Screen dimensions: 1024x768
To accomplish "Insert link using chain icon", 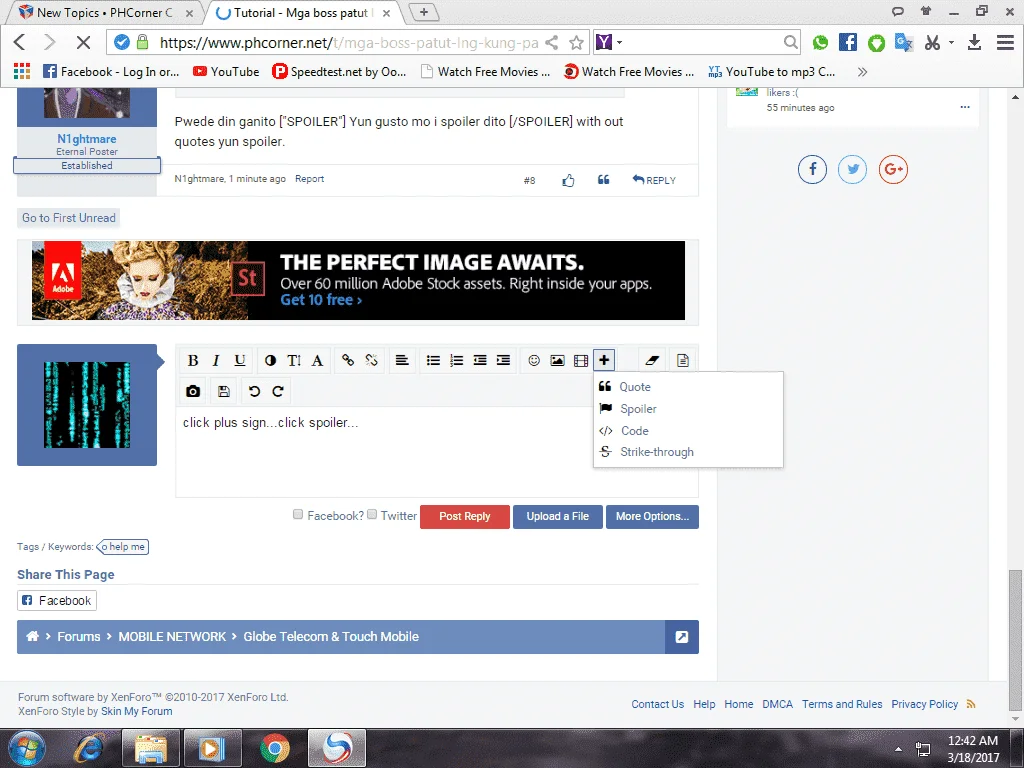I will pos(348,360).
